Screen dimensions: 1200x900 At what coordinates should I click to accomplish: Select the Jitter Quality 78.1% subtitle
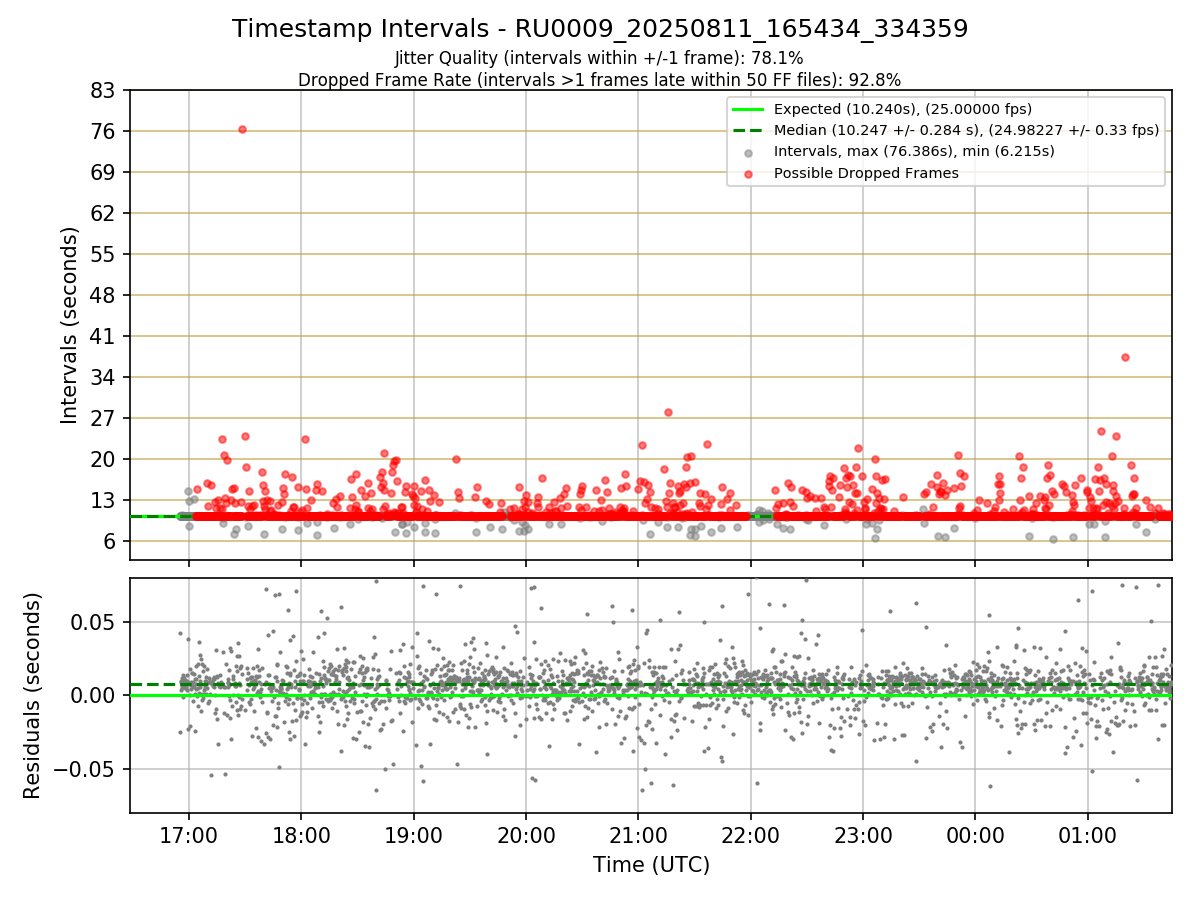(600, 58)
